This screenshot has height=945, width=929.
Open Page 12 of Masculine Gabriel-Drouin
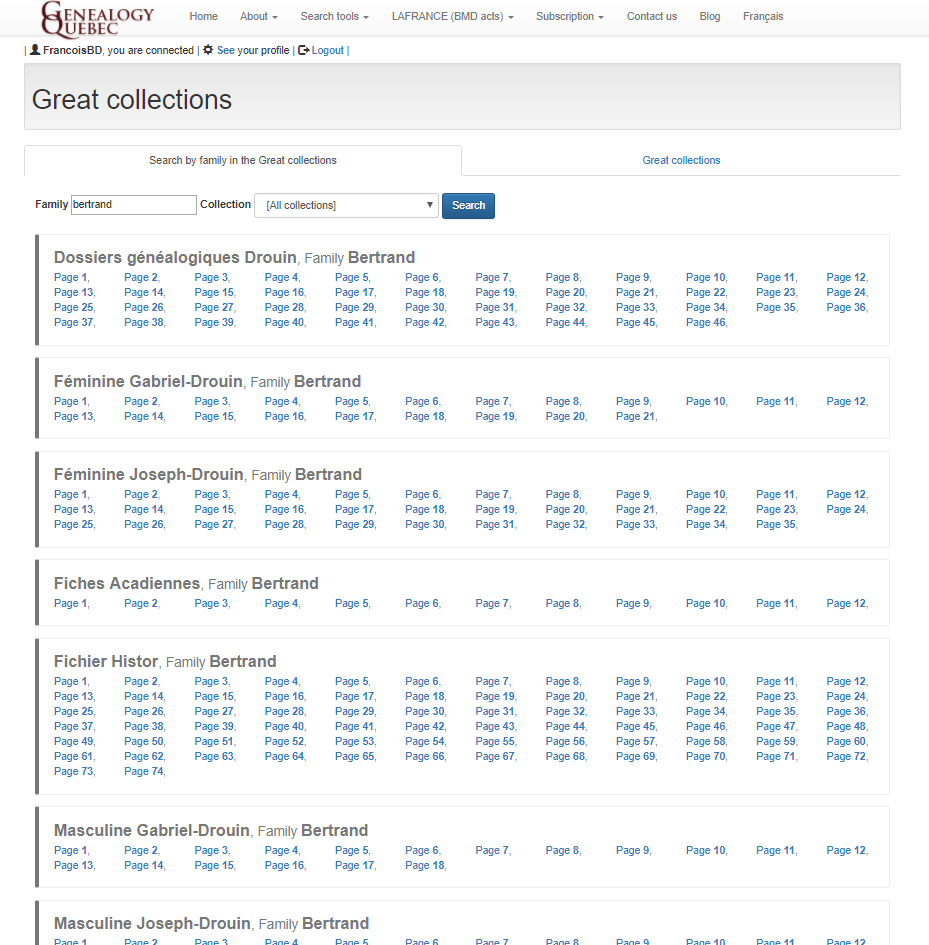[846, 850]
